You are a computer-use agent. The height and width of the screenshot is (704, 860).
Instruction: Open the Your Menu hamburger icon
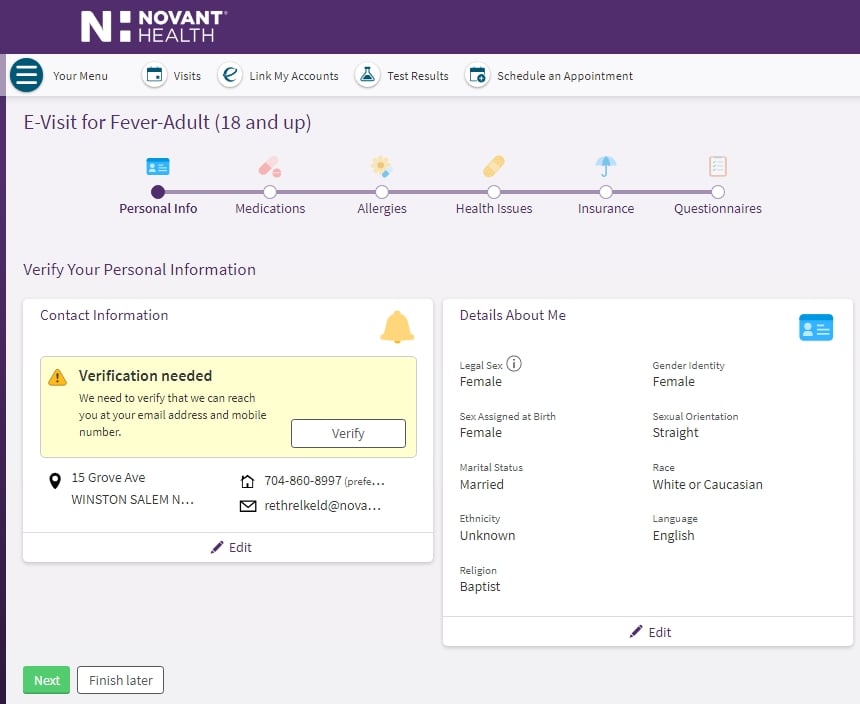pos(26,75)
